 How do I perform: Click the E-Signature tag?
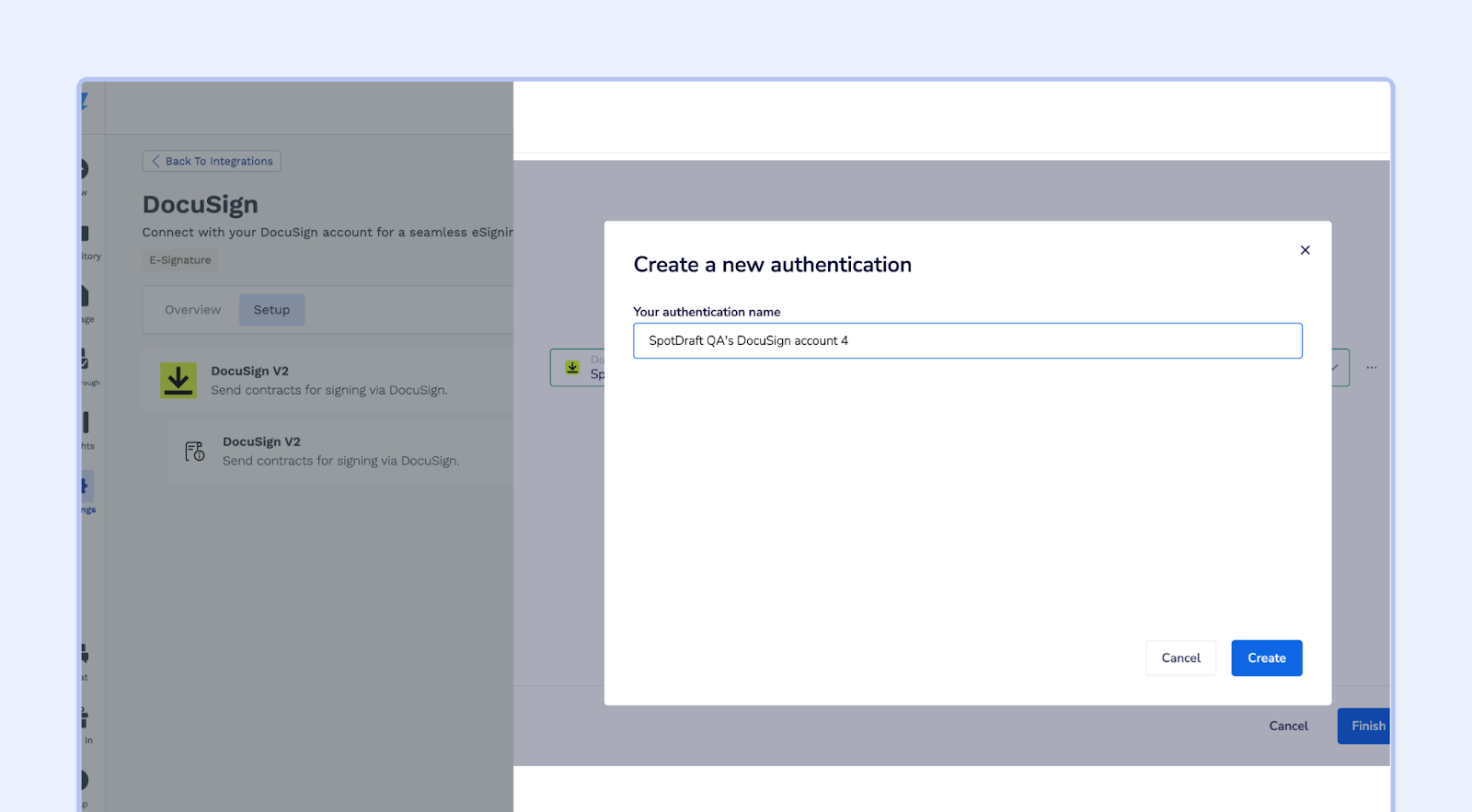coord(180,260)
